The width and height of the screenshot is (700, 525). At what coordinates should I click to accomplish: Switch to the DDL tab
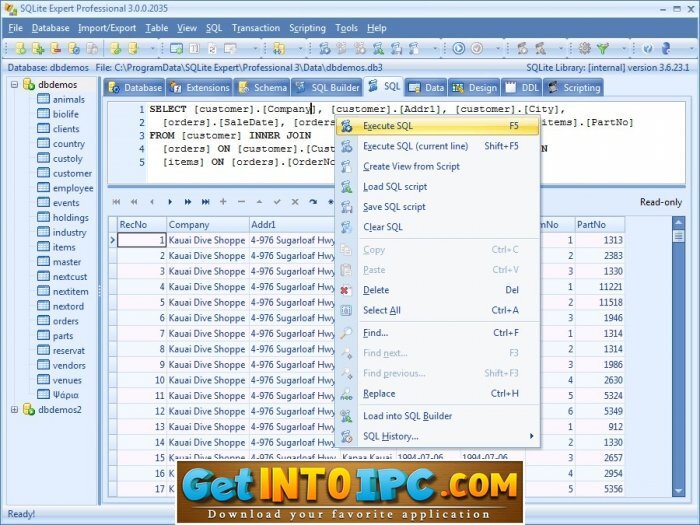pos(522,88)
